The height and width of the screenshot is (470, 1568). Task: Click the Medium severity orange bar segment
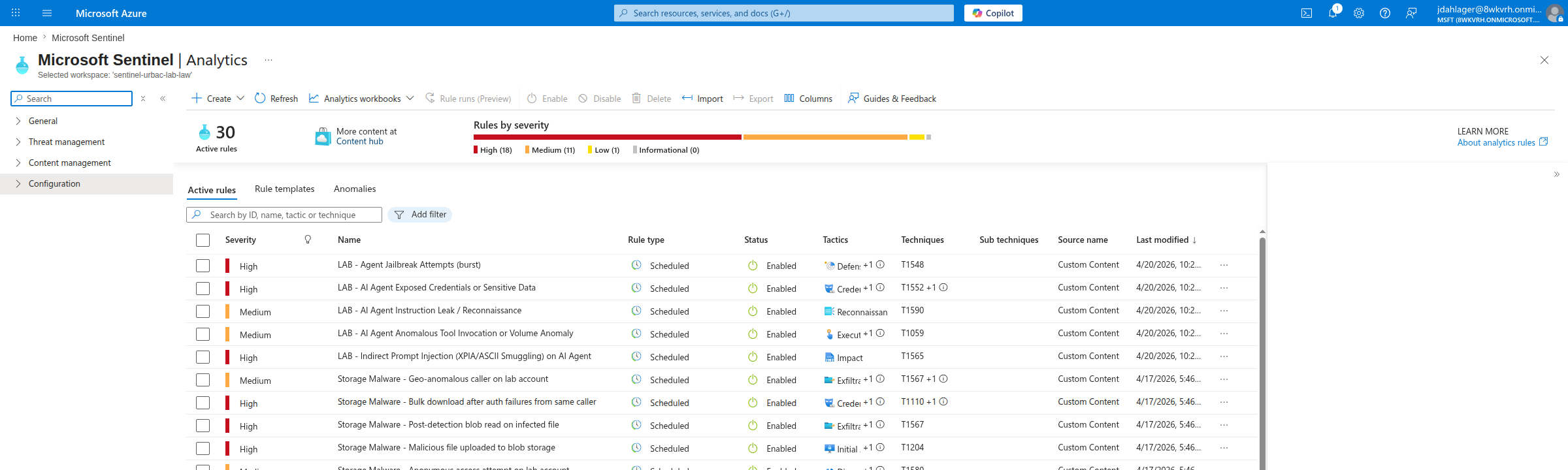pyautogui.click(x=825, y=137)
